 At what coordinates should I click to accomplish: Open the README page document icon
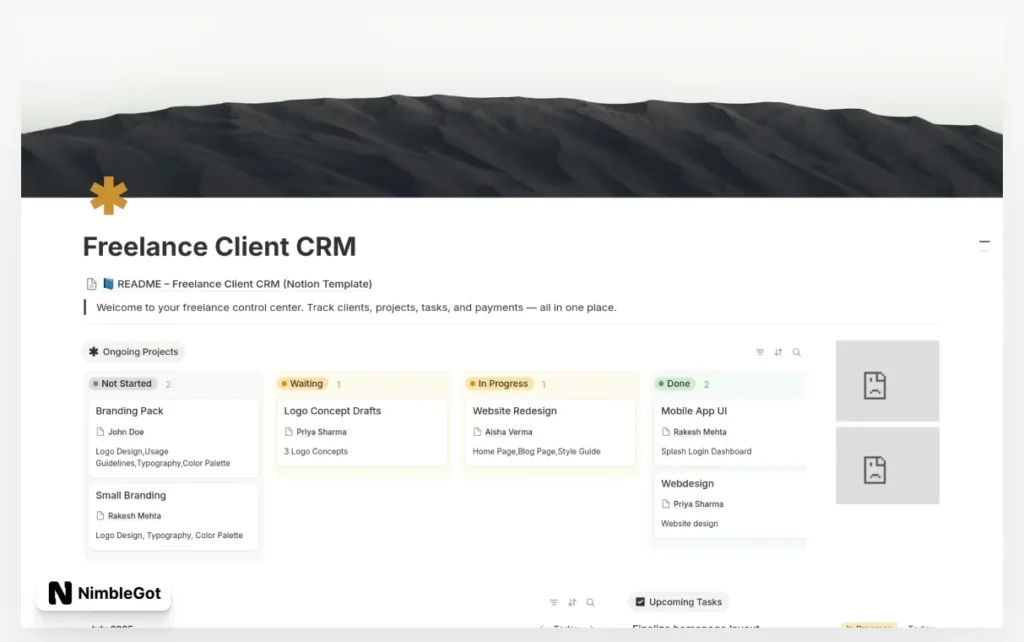coord(91,284)
